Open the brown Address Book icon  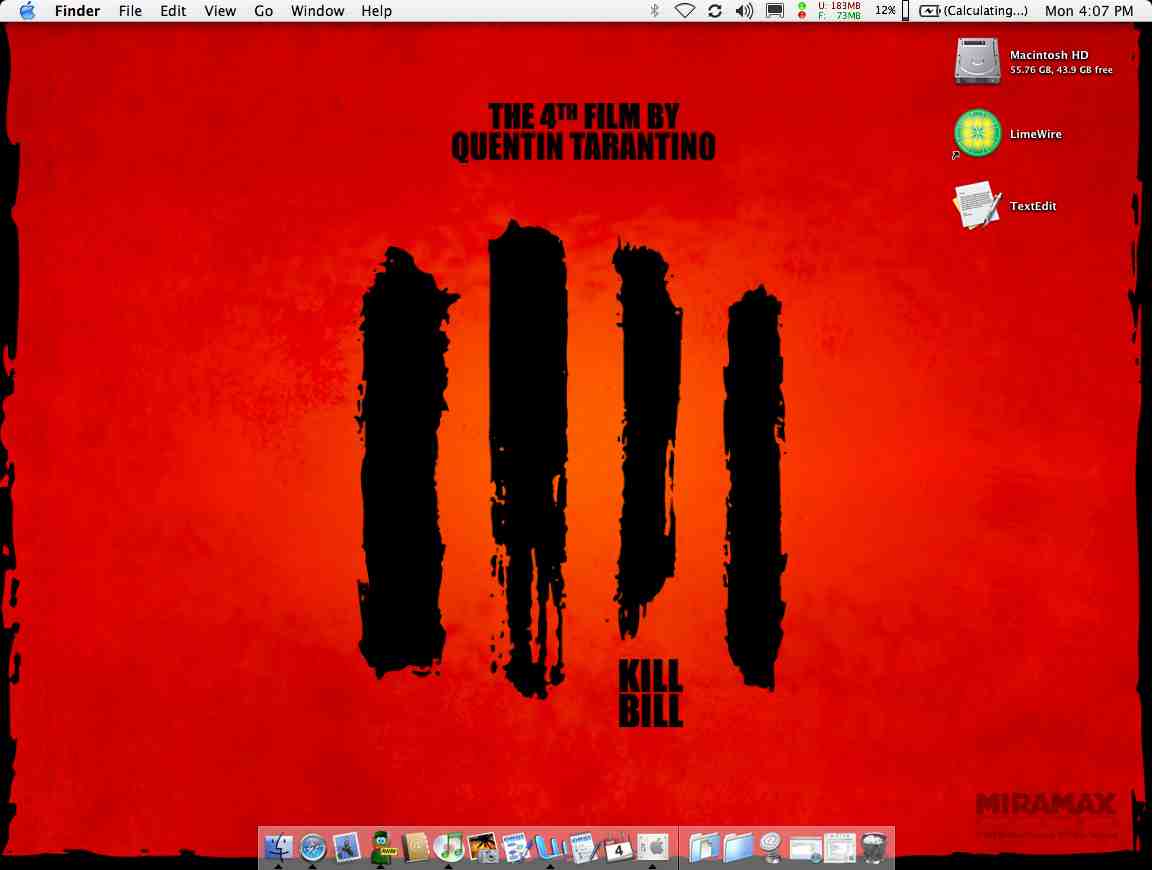click(x=414, y=847)
